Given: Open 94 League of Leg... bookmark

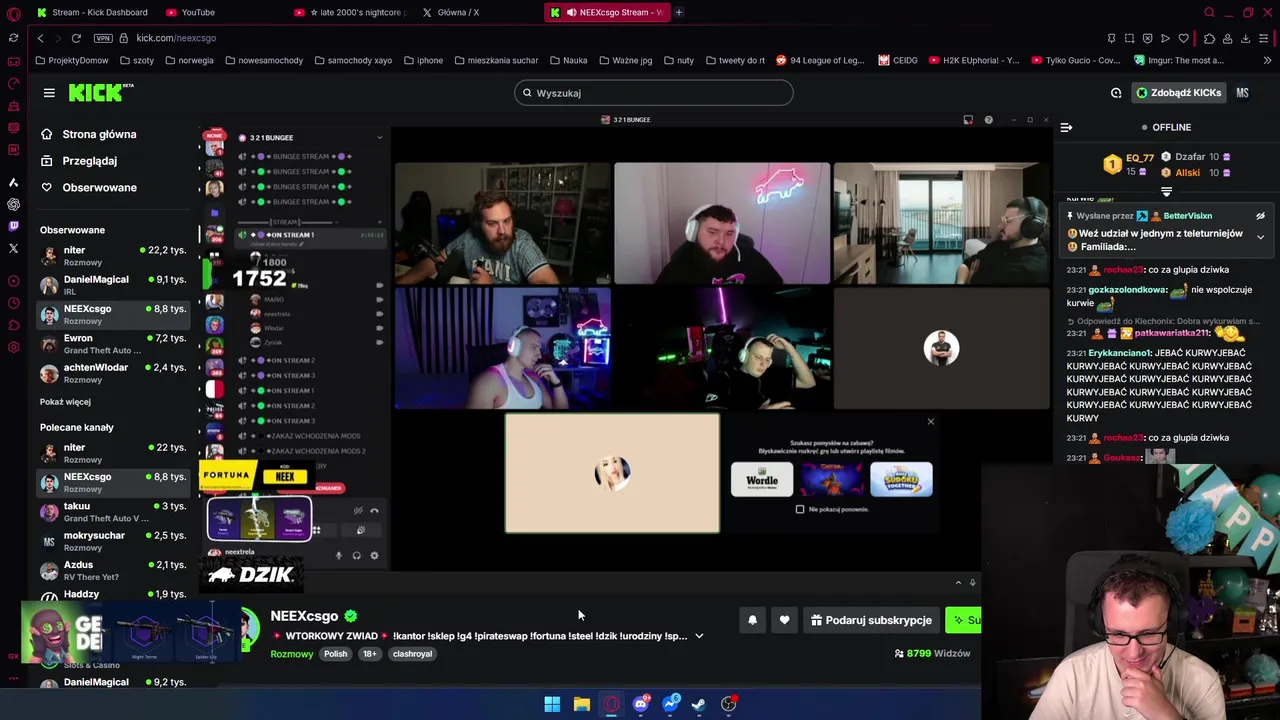Looking at the screenshot, I should (x=820, y=60).
